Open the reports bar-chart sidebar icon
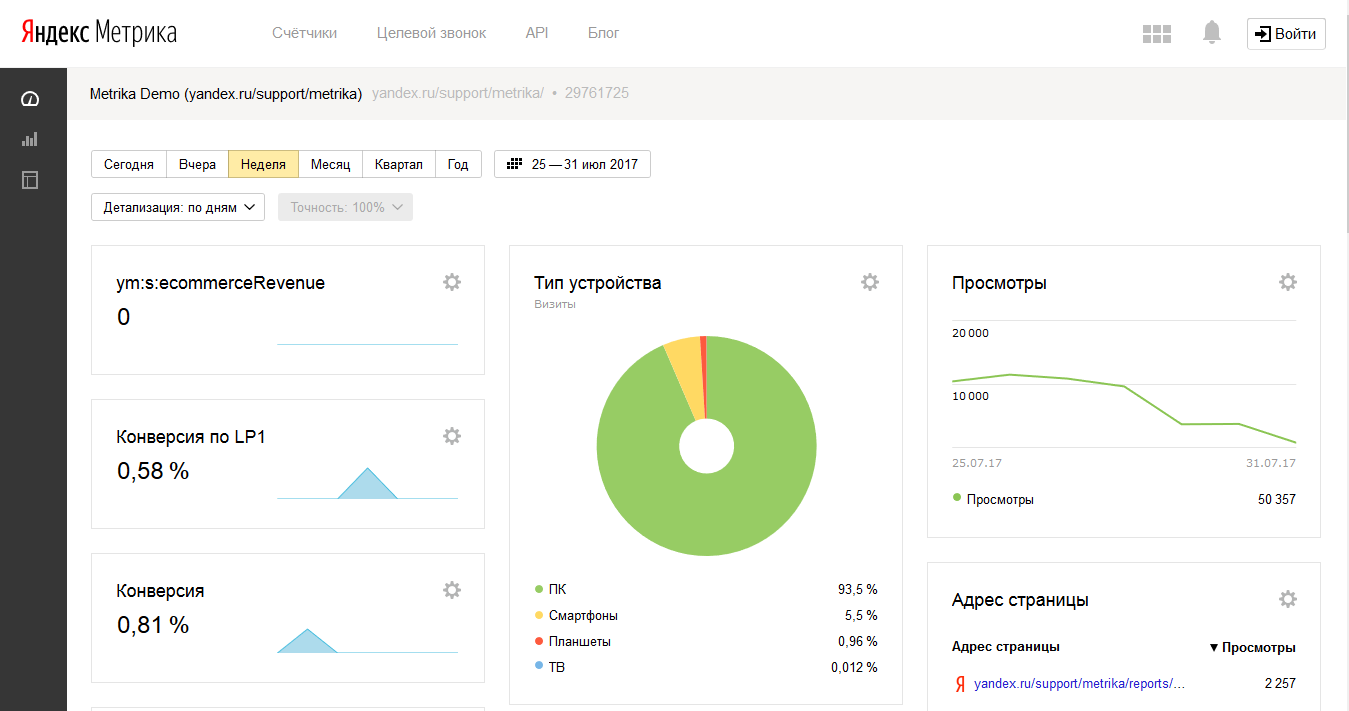Image resolution: width=1349 pixels, height=711 pixels. point(30,139)
